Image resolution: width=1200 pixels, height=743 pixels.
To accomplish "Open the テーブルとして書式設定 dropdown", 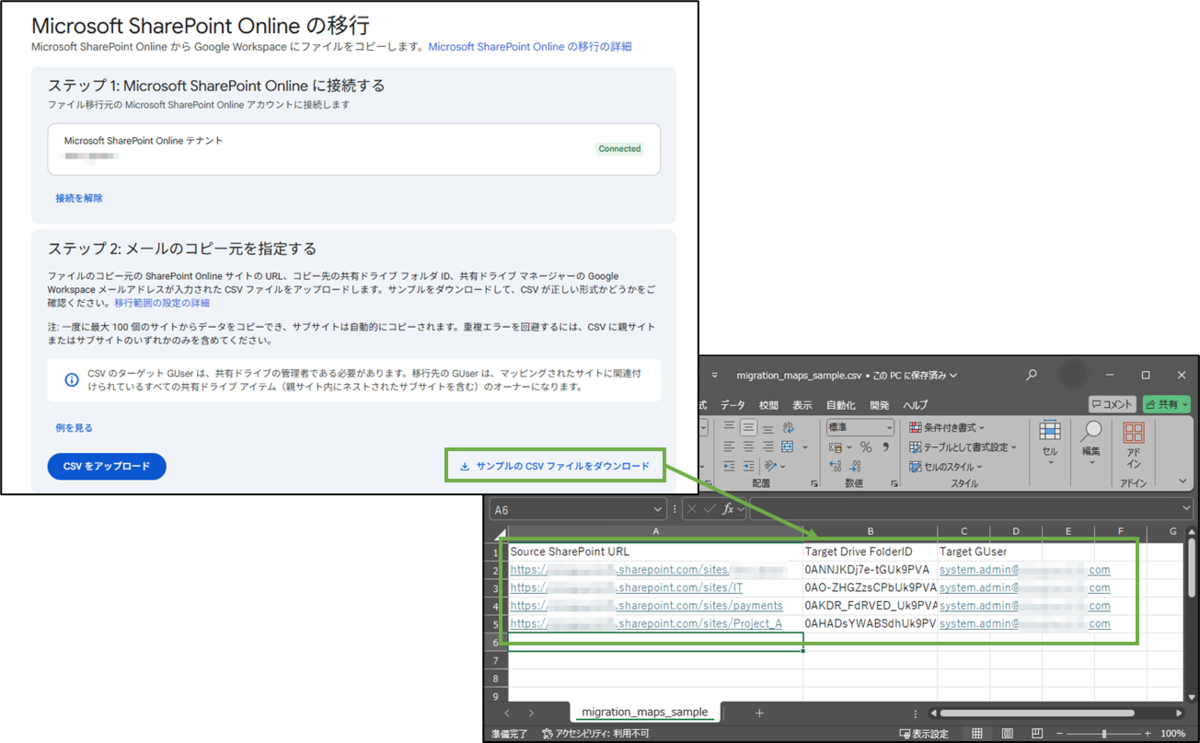I will point(963,447).
